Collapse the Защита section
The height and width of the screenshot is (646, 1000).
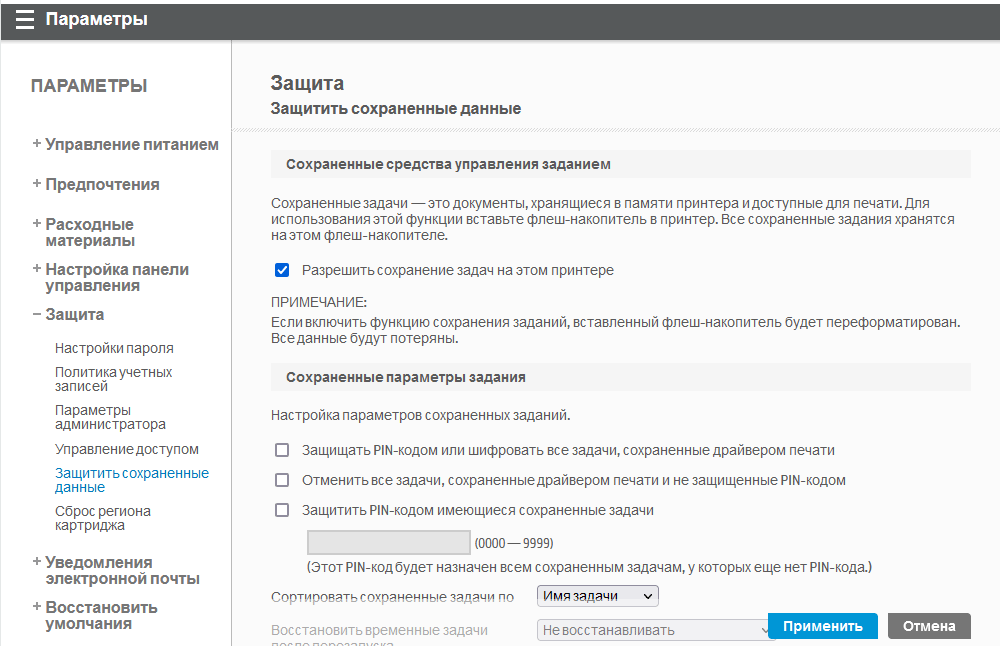coord(68,314)
